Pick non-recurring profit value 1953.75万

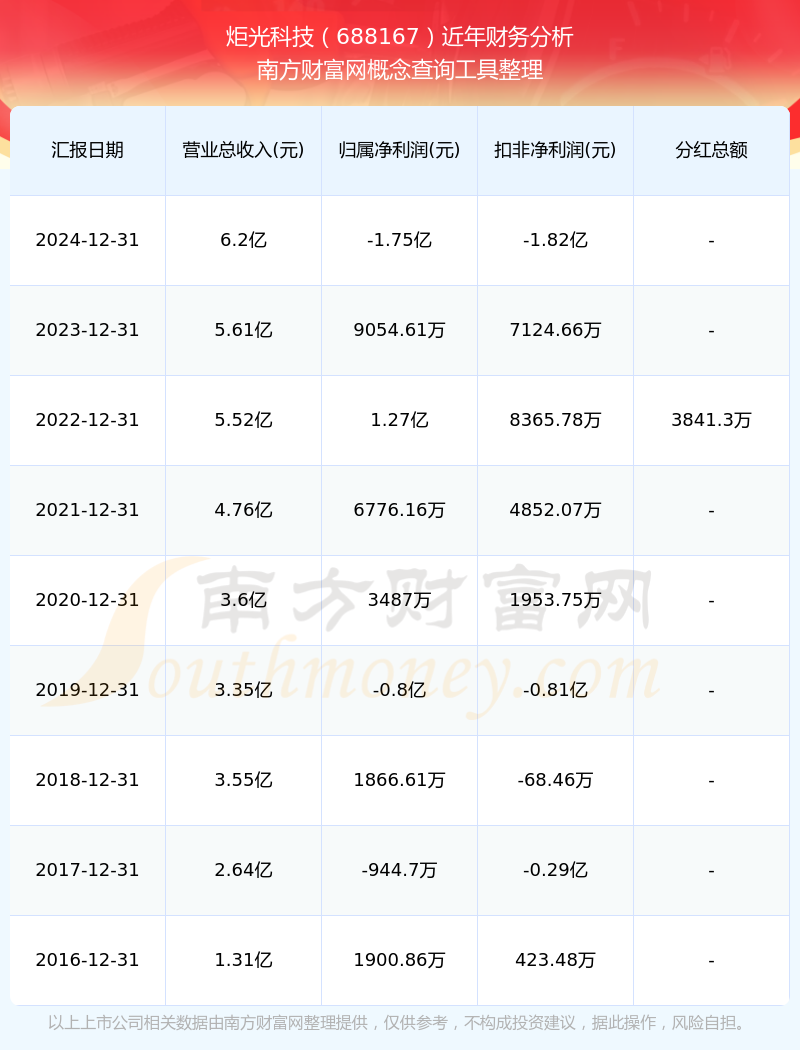pos(555,600)
